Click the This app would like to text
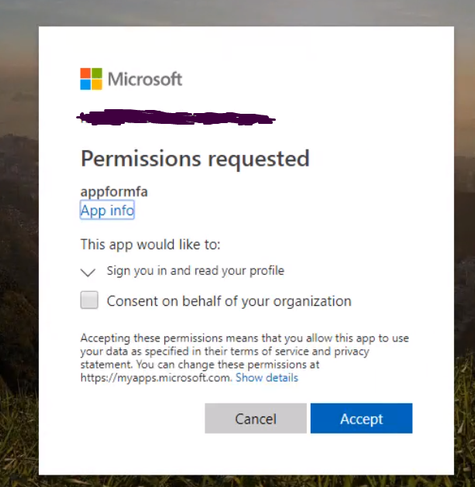Viewport: 475px width, 487px height. [150, 244]
